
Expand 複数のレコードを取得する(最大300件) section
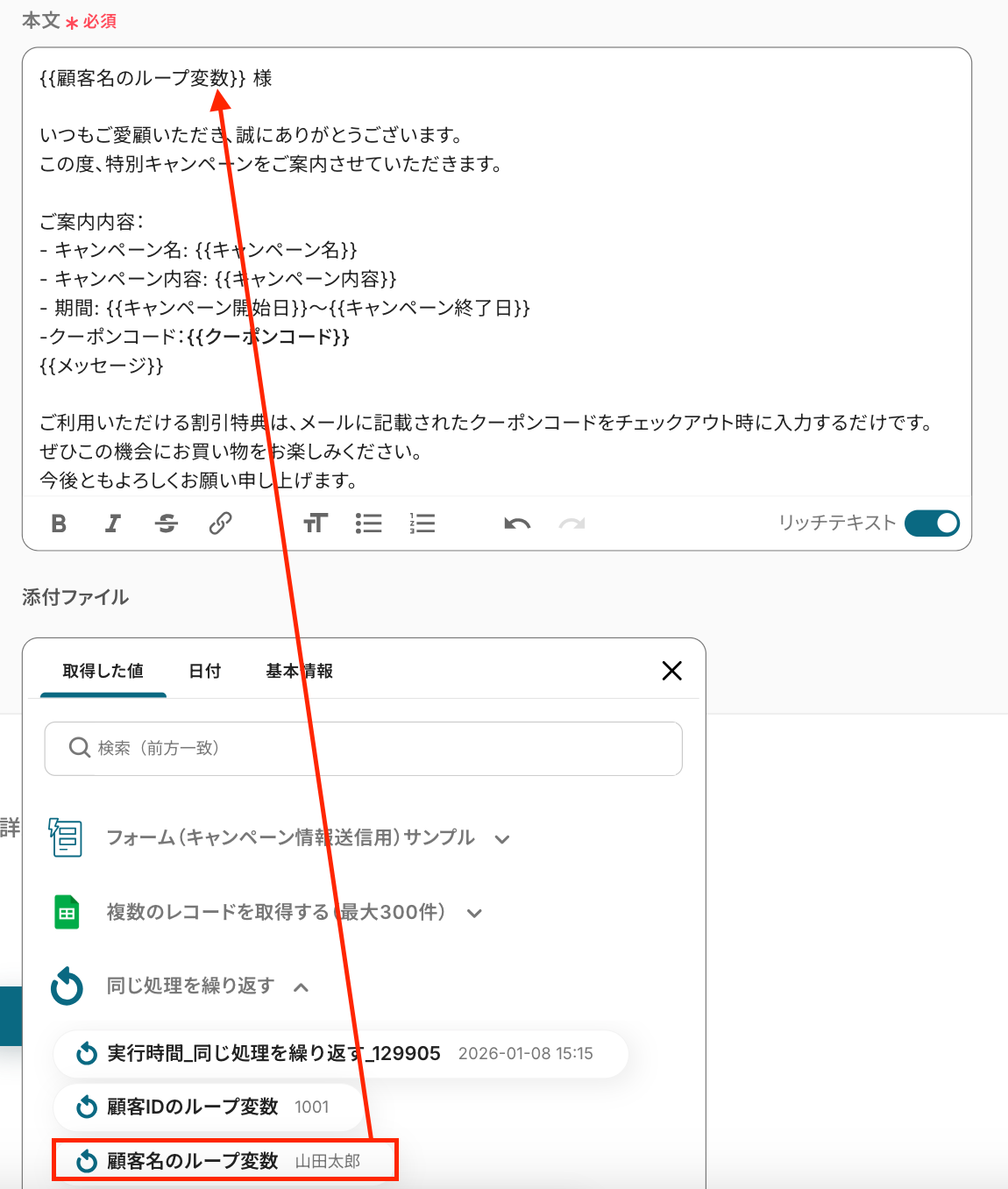coord(295,913)
